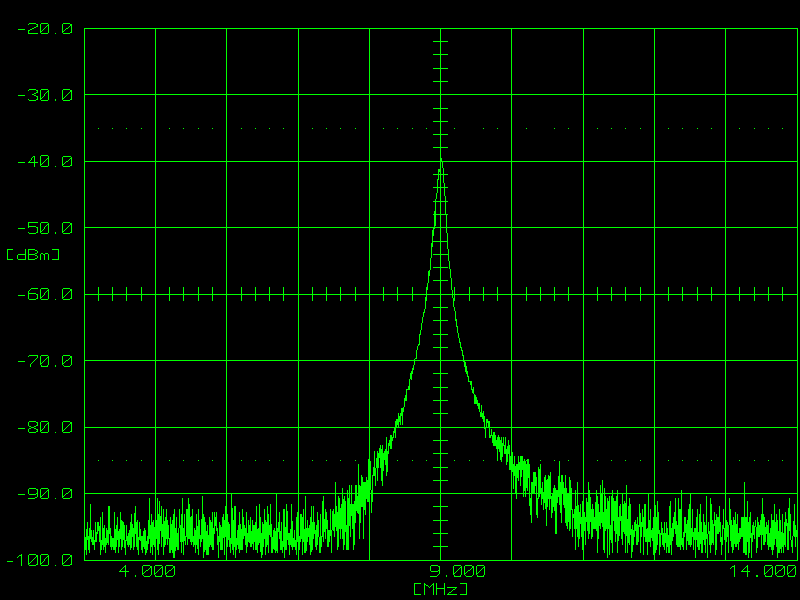Select the -40.0 amplitude axis label
Screen dimensions: 800x600
pyautogui.click(x=44, y=162)
